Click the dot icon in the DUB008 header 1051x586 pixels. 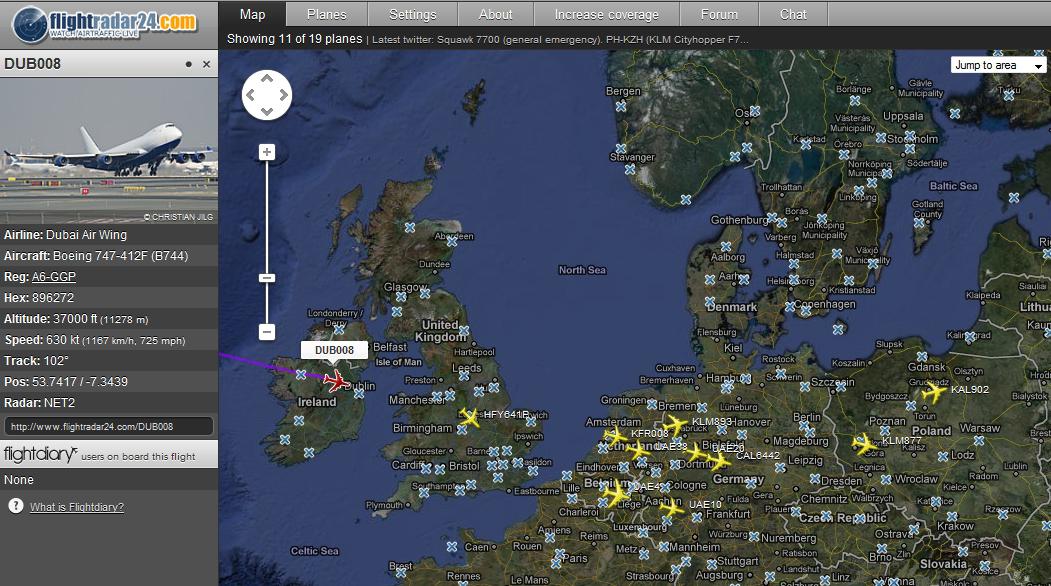(x=188, y=64)
